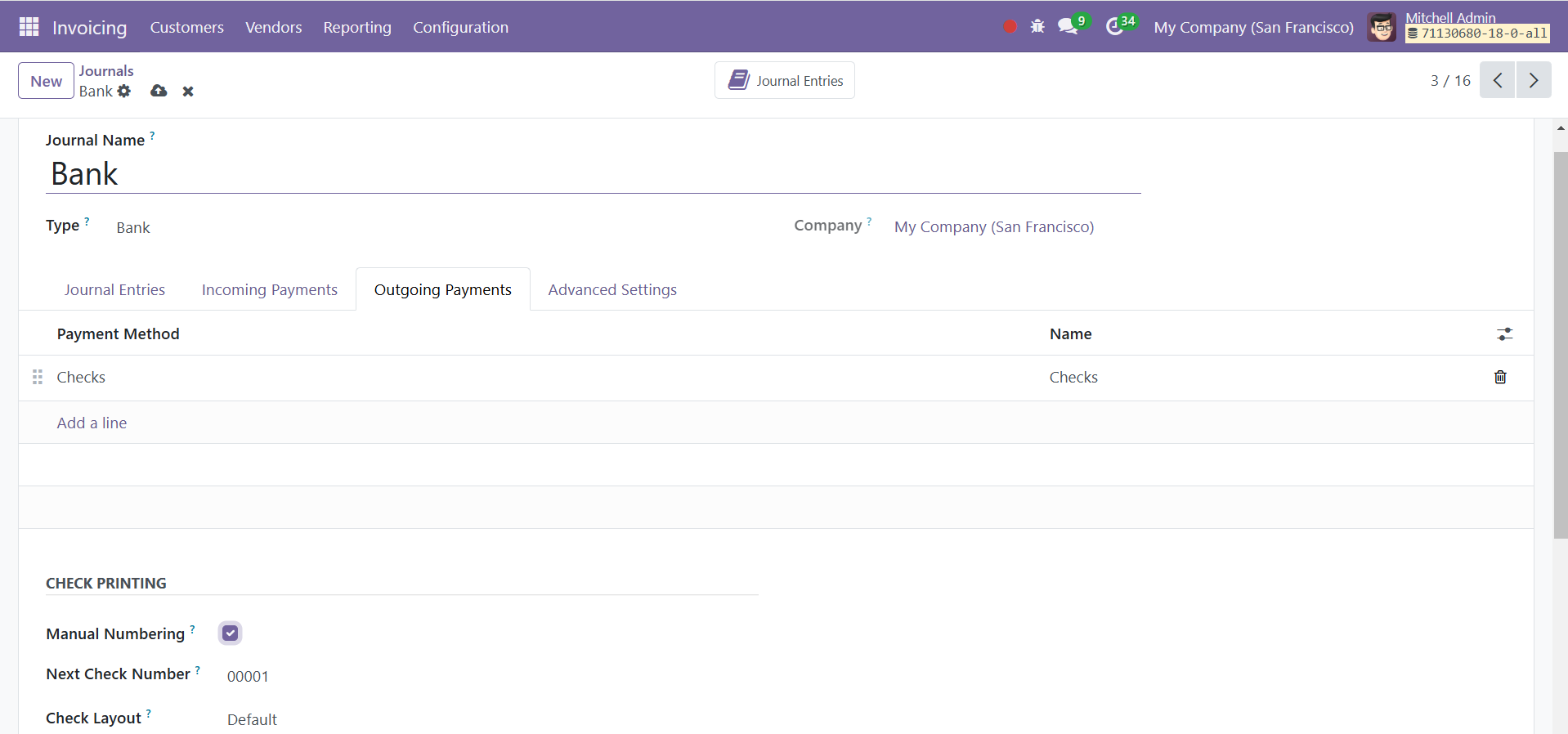Sort by Payment Method column header
The width and height of the screenshot is (1568, 734).
tap(118, 333)
